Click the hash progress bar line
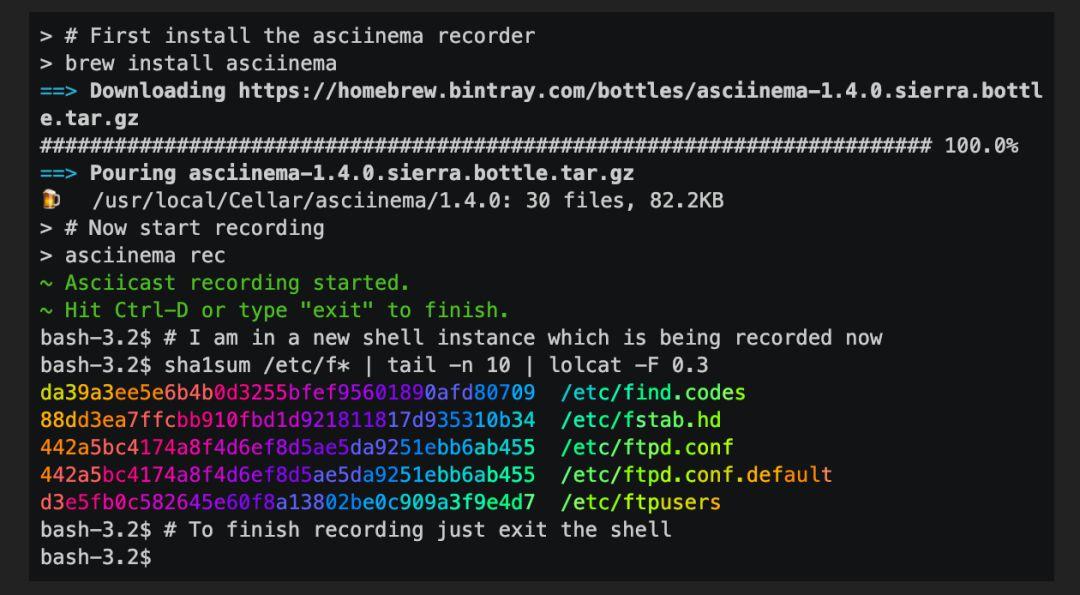Screen dimensions: 1080x595 [x=486, y=146]
